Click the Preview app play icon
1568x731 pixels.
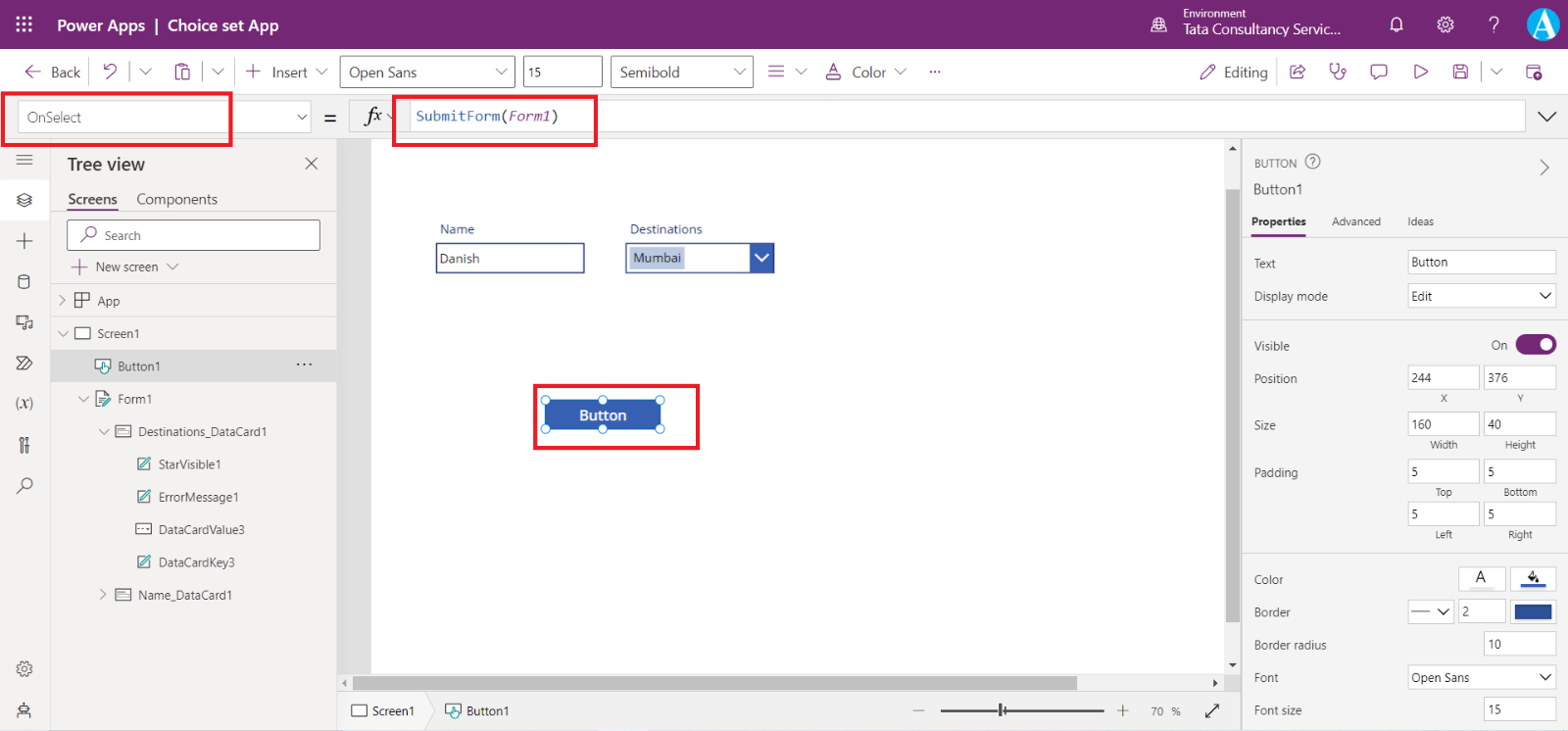point(1420,72)
